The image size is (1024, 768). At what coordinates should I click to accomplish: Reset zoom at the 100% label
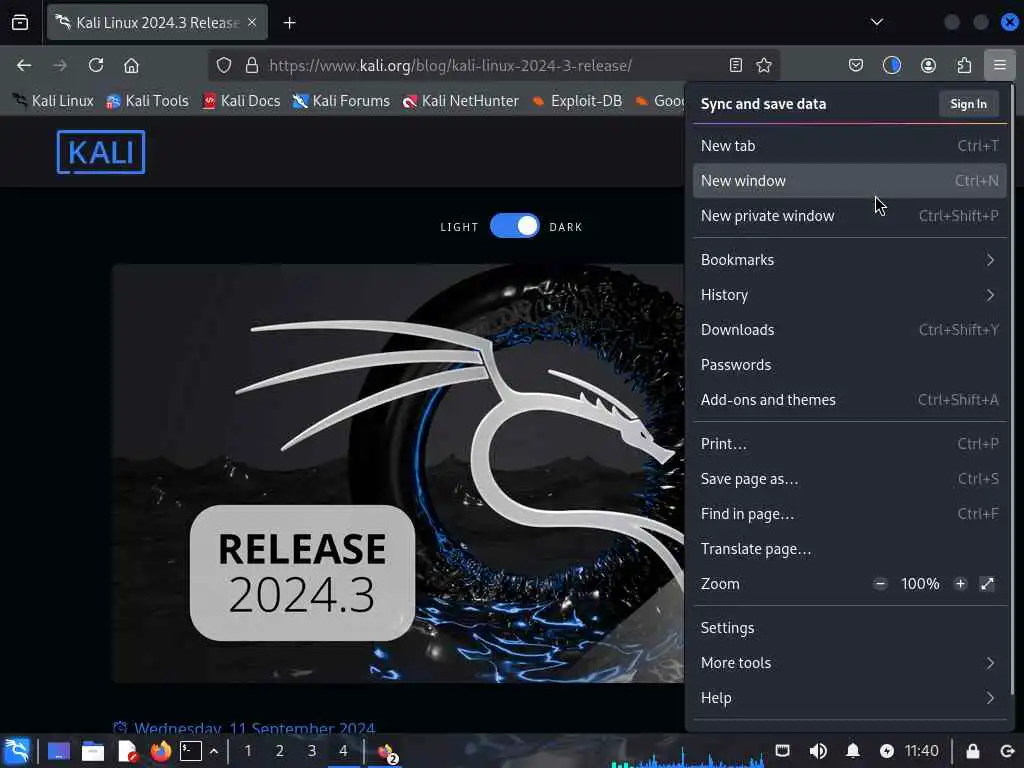[x=920, y=584]
